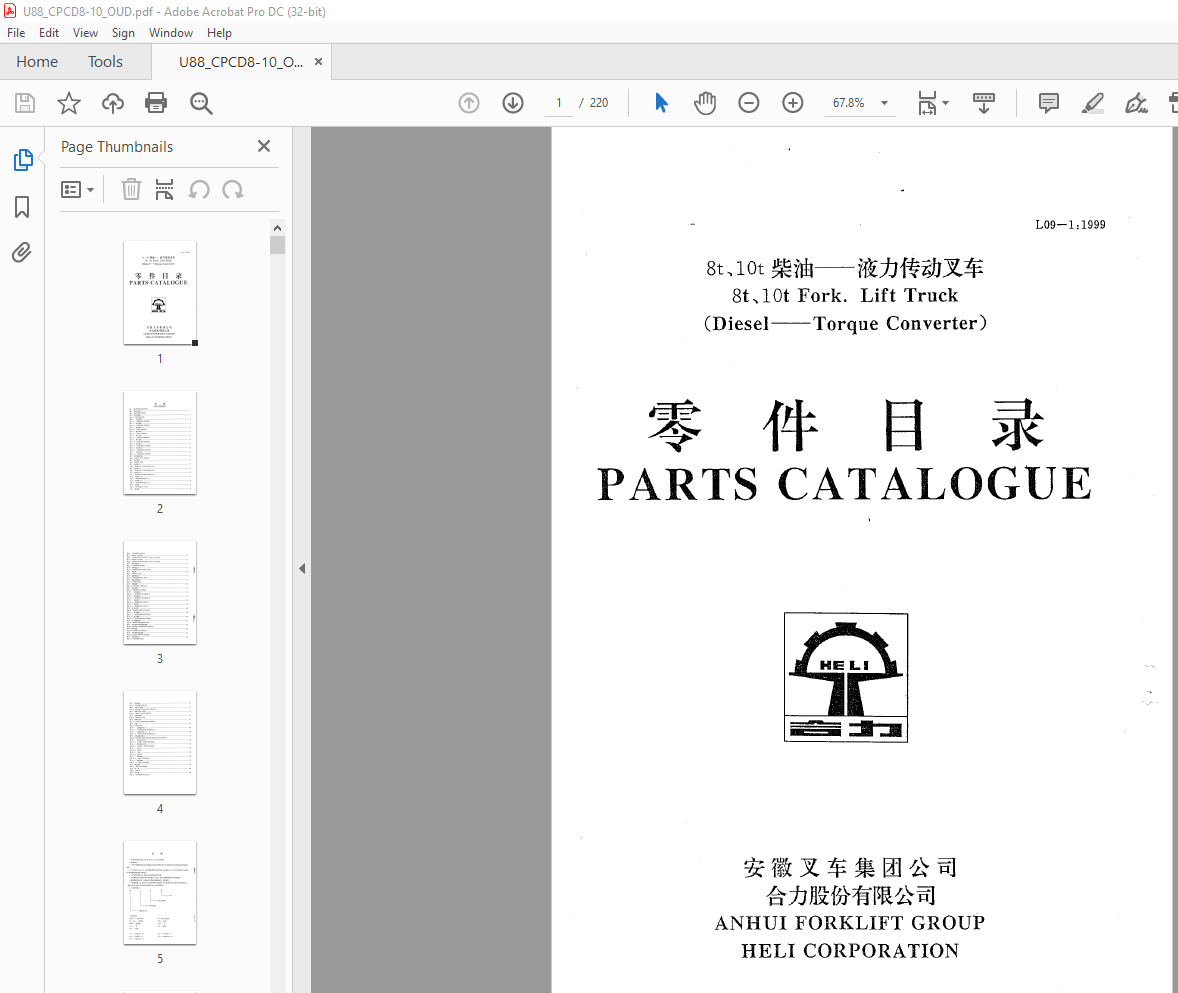Open the View menu
This screenshot has width=1178, height=993.
pyautogui.click(x=85, y=33)
